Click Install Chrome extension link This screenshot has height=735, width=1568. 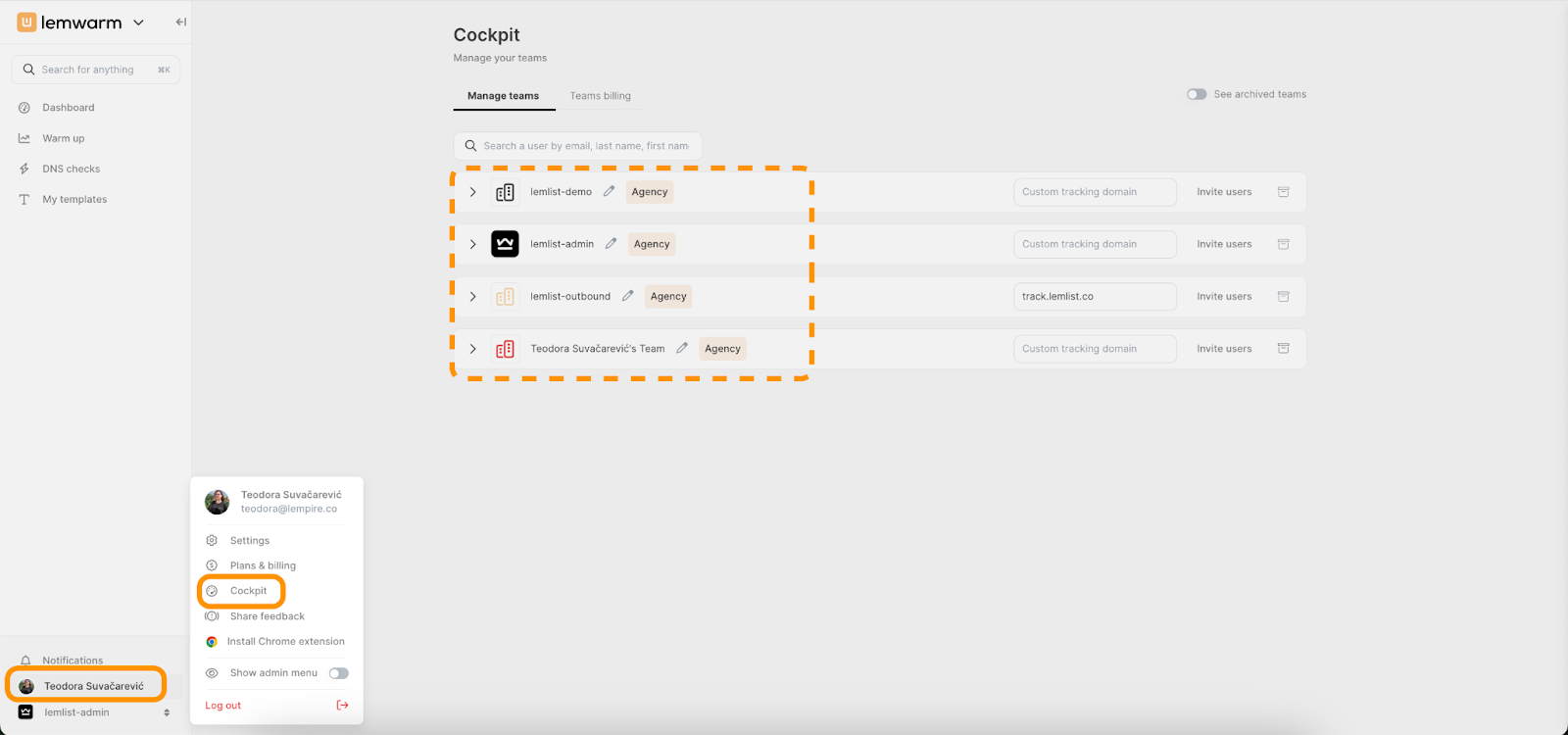tap(285, 642)
